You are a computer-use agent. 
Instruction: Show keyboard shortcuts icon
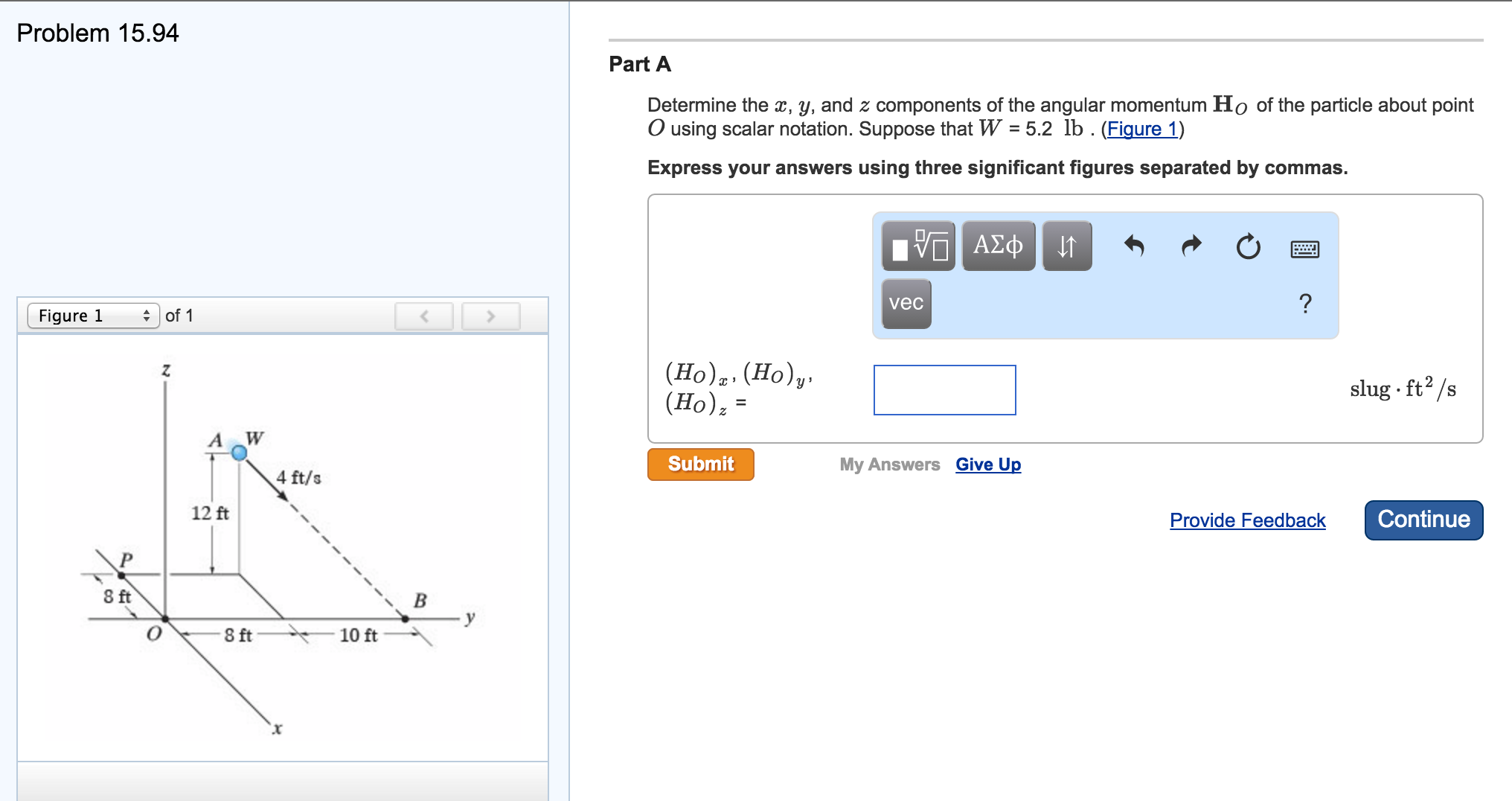pyautogui.click(x=1304, y=249)
